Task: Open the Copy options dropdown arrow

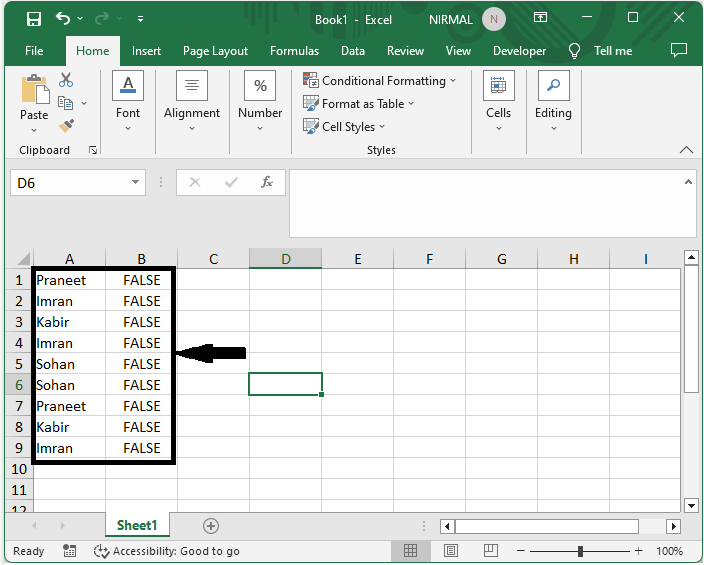Action: coord(84,103)
